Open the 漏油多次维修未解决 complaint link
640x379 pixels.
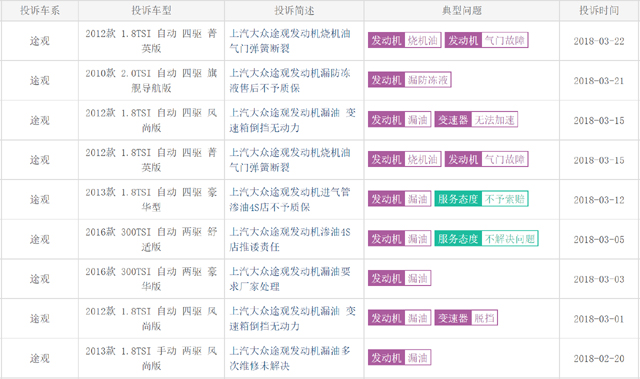(x=290, y=358)
